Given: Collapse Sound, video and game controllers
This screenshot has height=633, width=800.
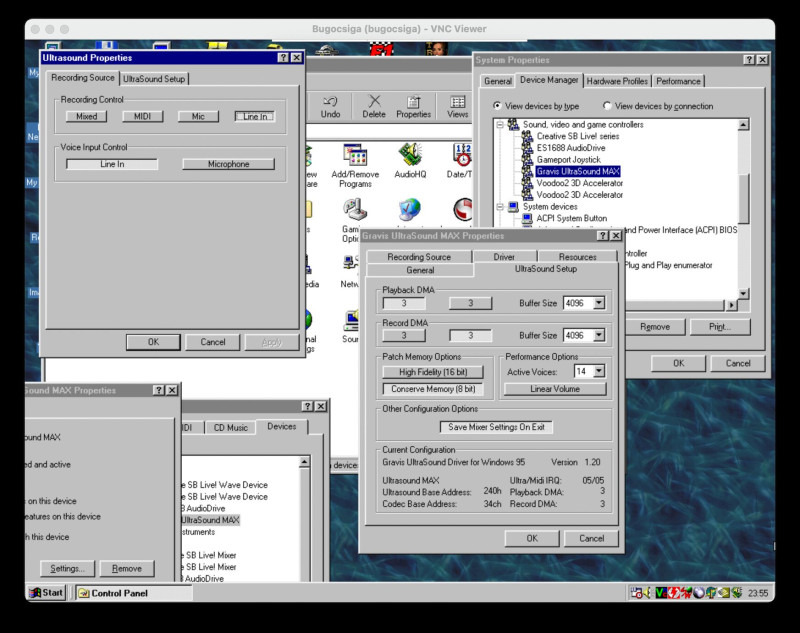Looking at the screenshot, I should (500, 124).
